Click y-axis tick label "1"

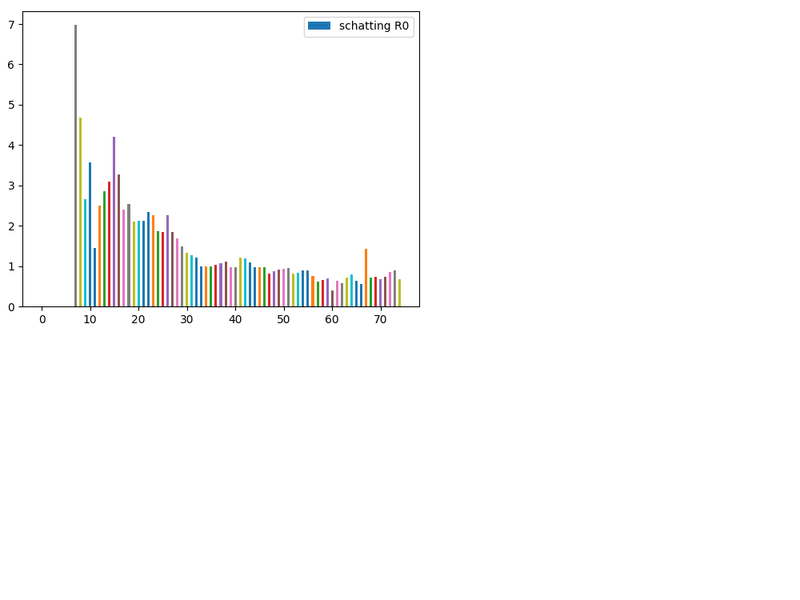tap(11, 266)
